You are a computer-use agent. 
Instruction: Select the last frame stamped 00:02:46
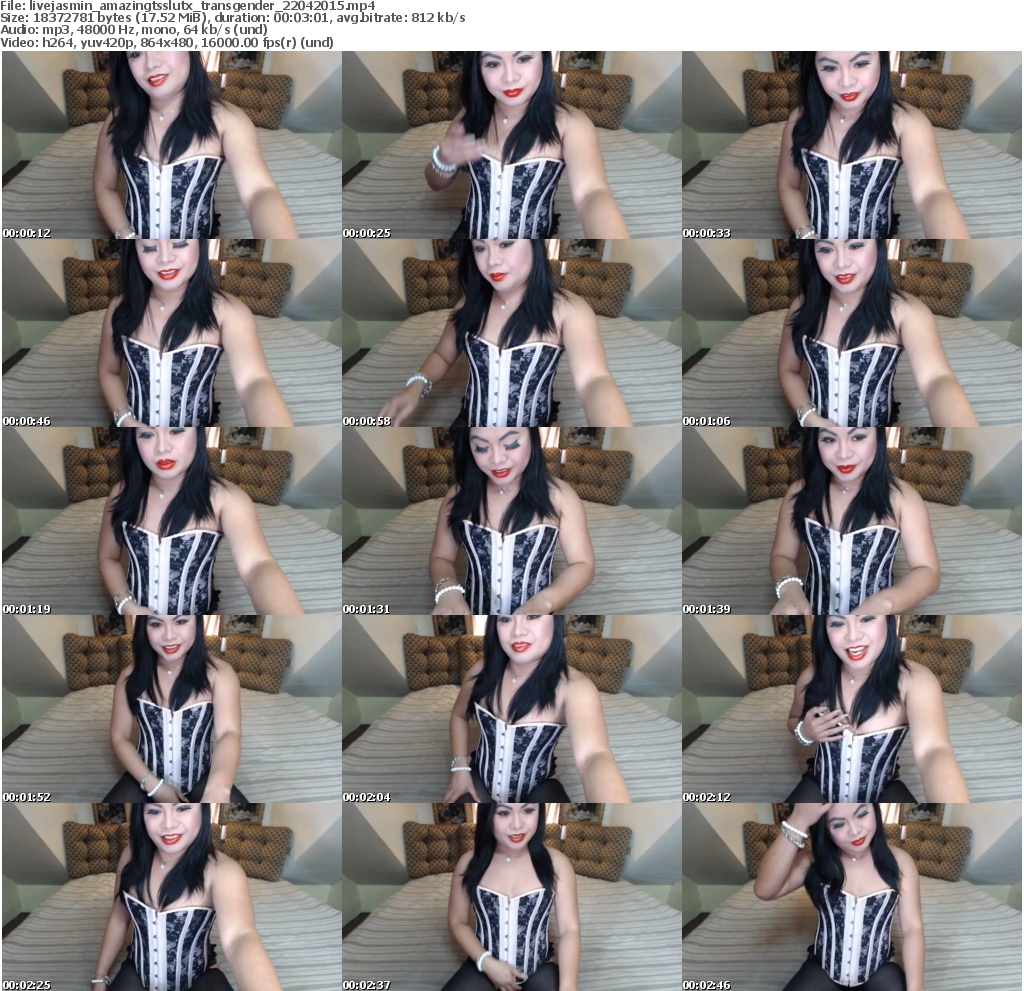(x=852, y=897)
